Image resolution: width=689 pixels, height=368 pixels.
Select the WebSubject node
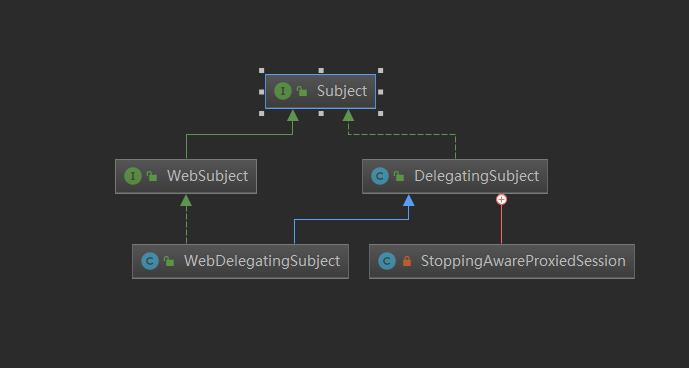pyautogui.click(x=186, y=176)
